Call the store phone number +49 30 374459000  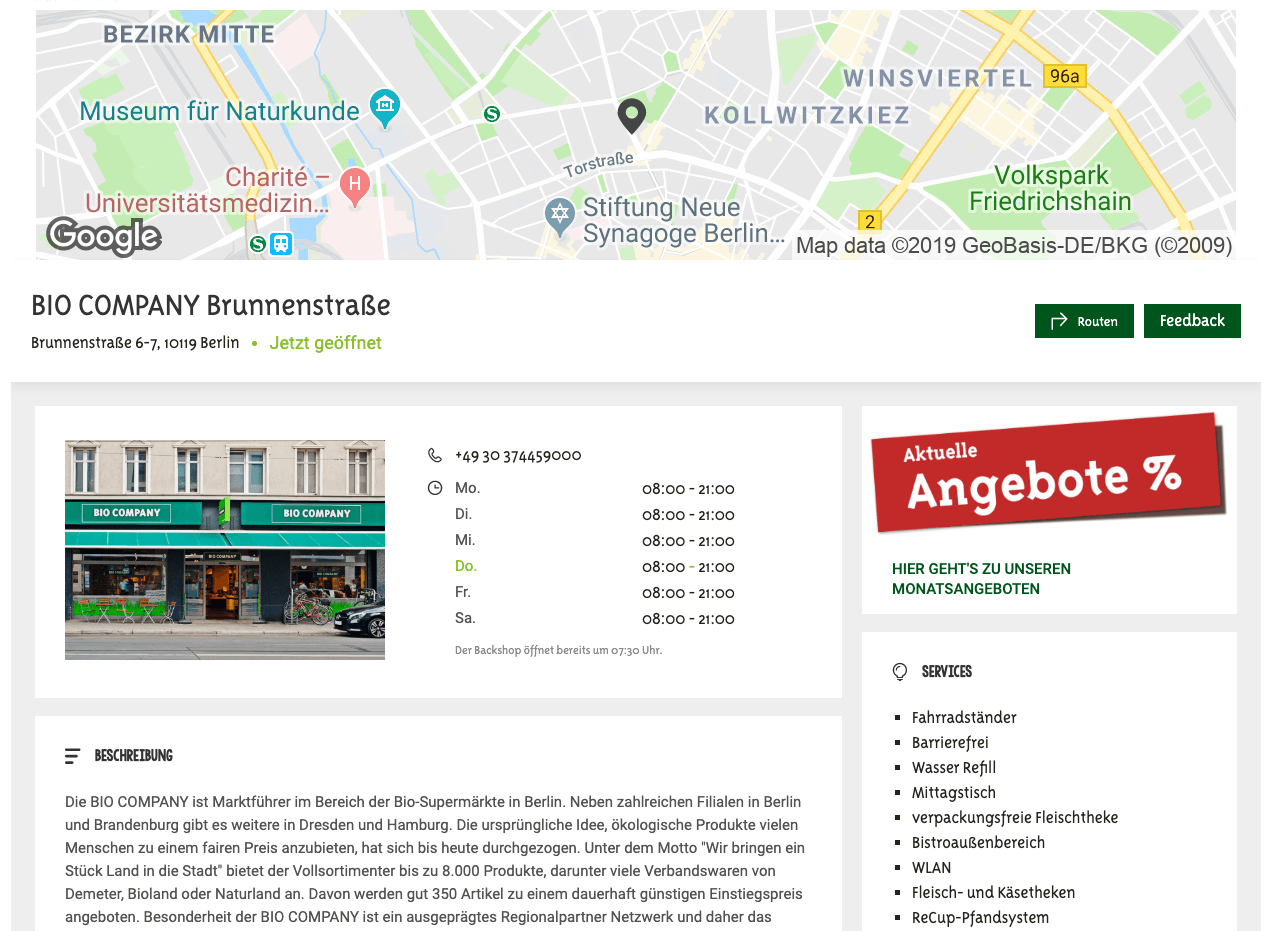tap(518, 455)
